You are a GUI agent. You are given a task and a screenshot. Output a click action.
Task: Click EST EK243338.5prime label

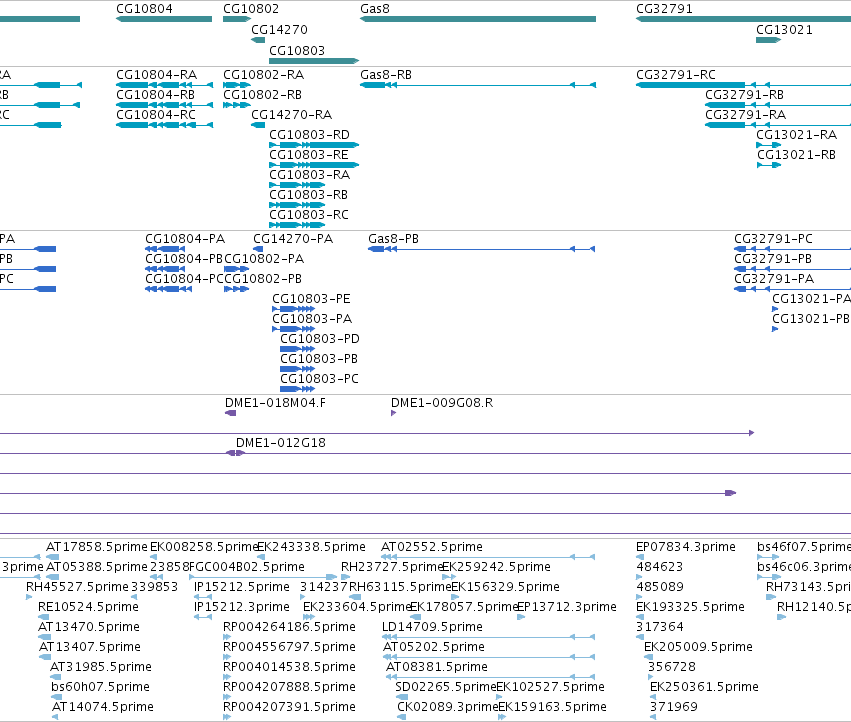[311, 547]
